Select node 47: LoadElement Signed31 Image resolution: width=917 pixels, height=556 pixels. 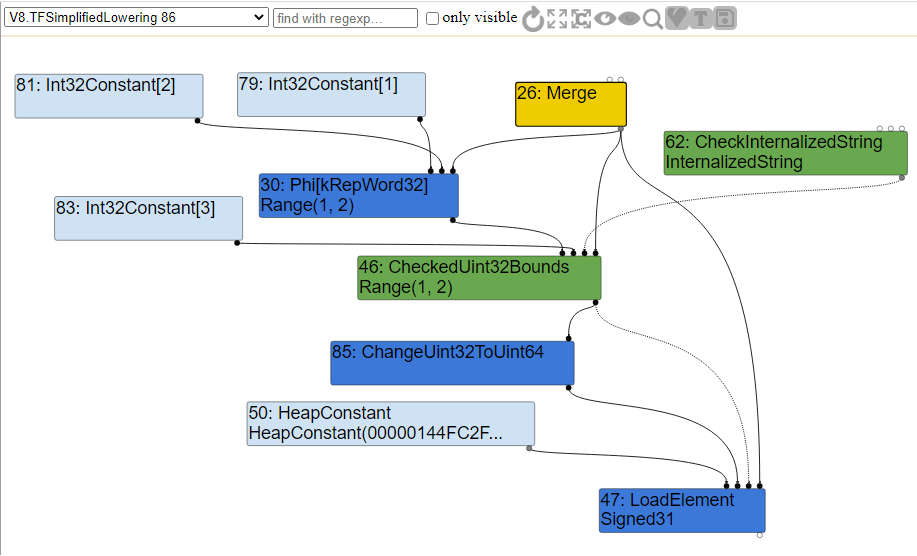tap(682, 510)
